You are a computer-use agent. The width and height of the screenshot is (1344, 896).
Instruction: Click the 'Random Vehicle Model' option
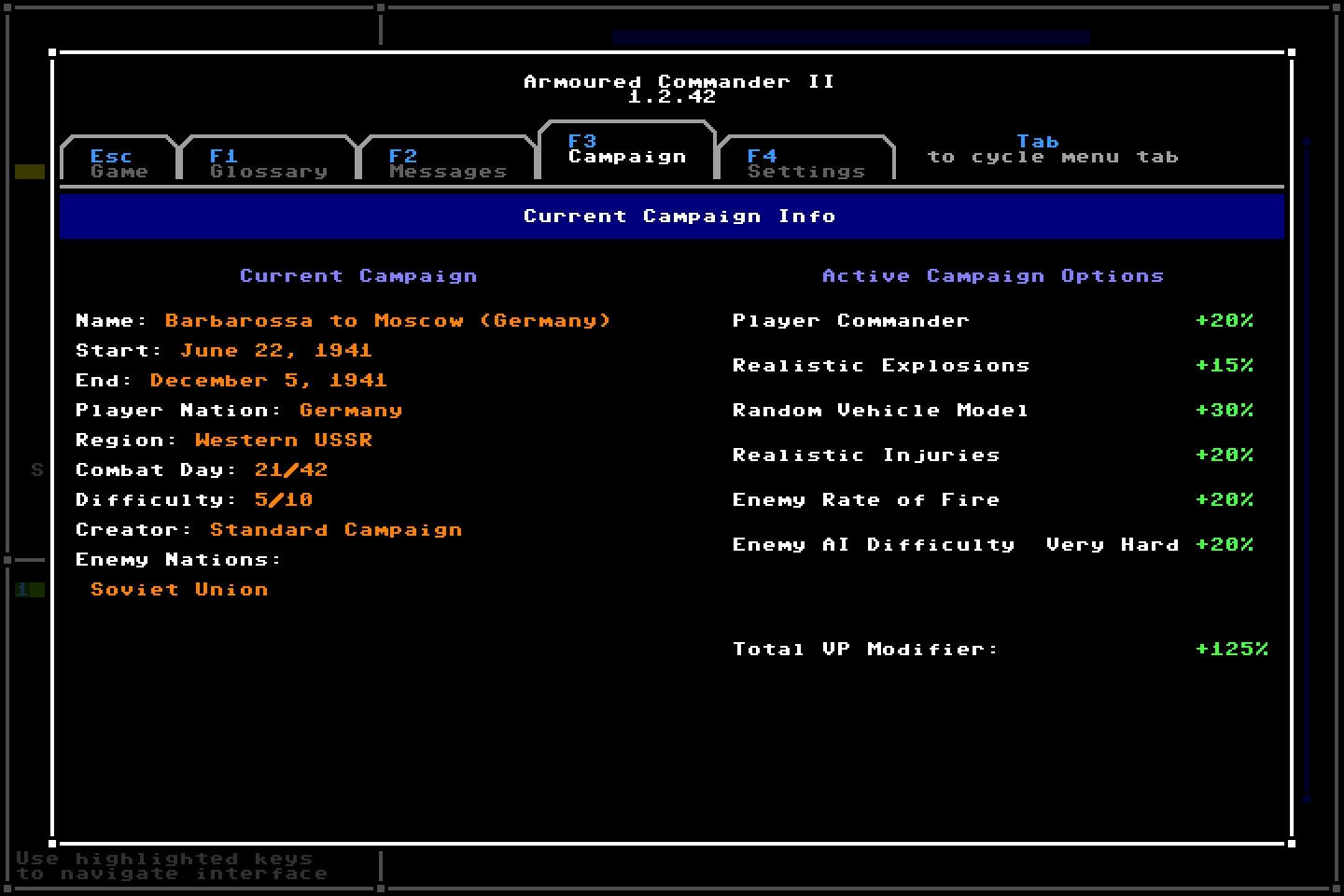coord(881,411)
